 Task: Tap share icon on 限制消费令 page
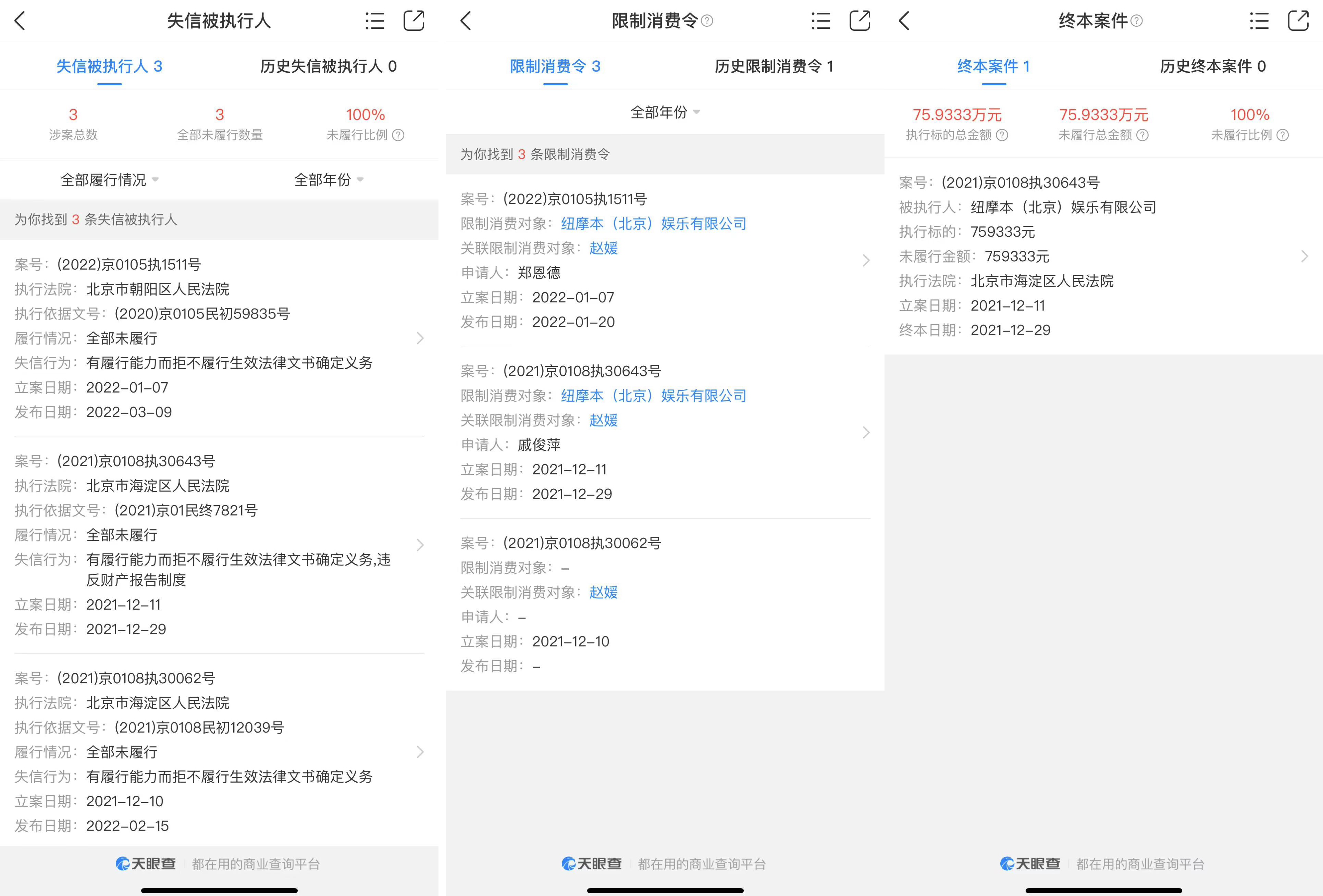(860, 21)
